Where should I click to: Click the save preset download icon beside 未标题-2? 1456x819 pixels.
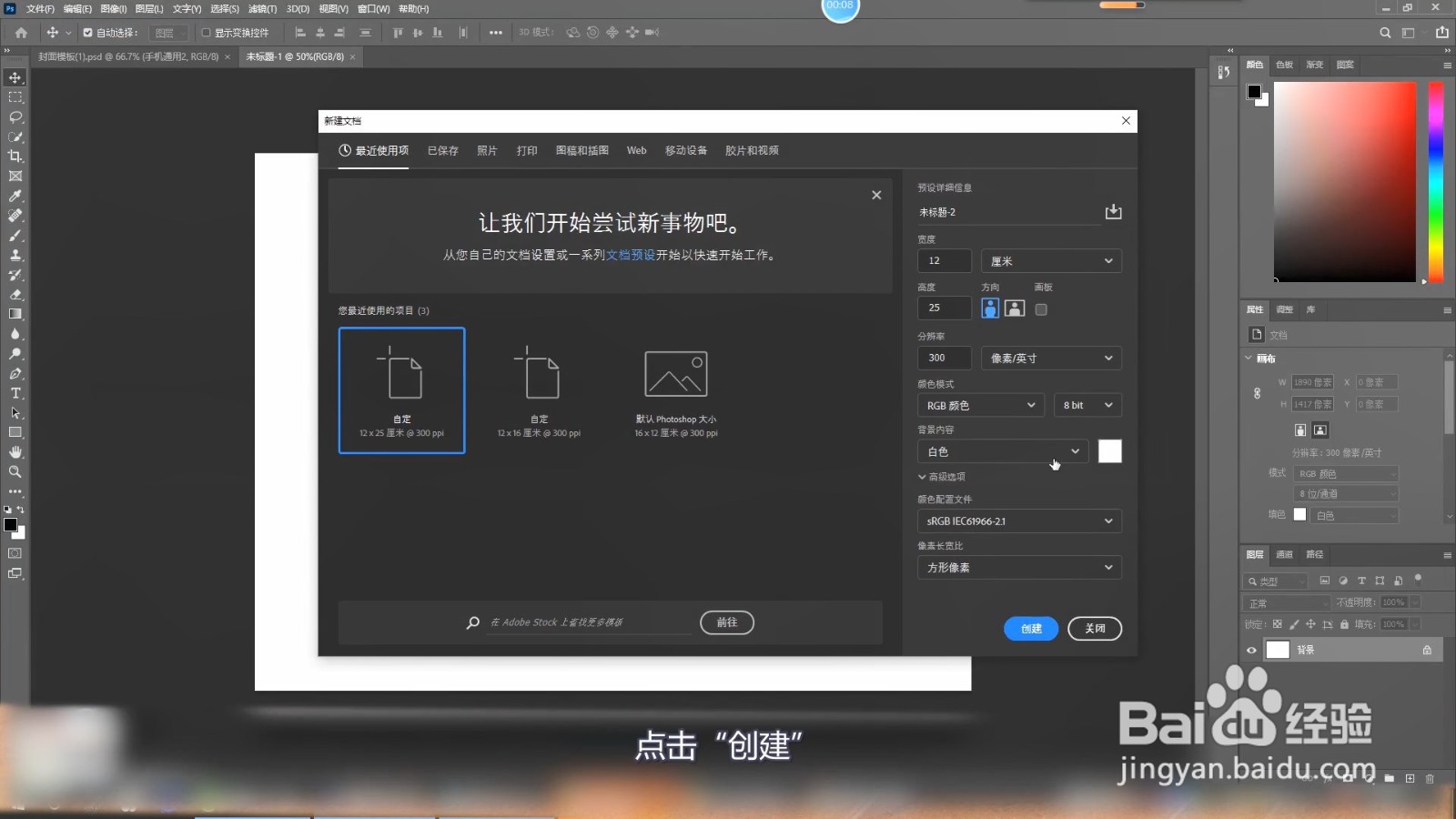1113,211
